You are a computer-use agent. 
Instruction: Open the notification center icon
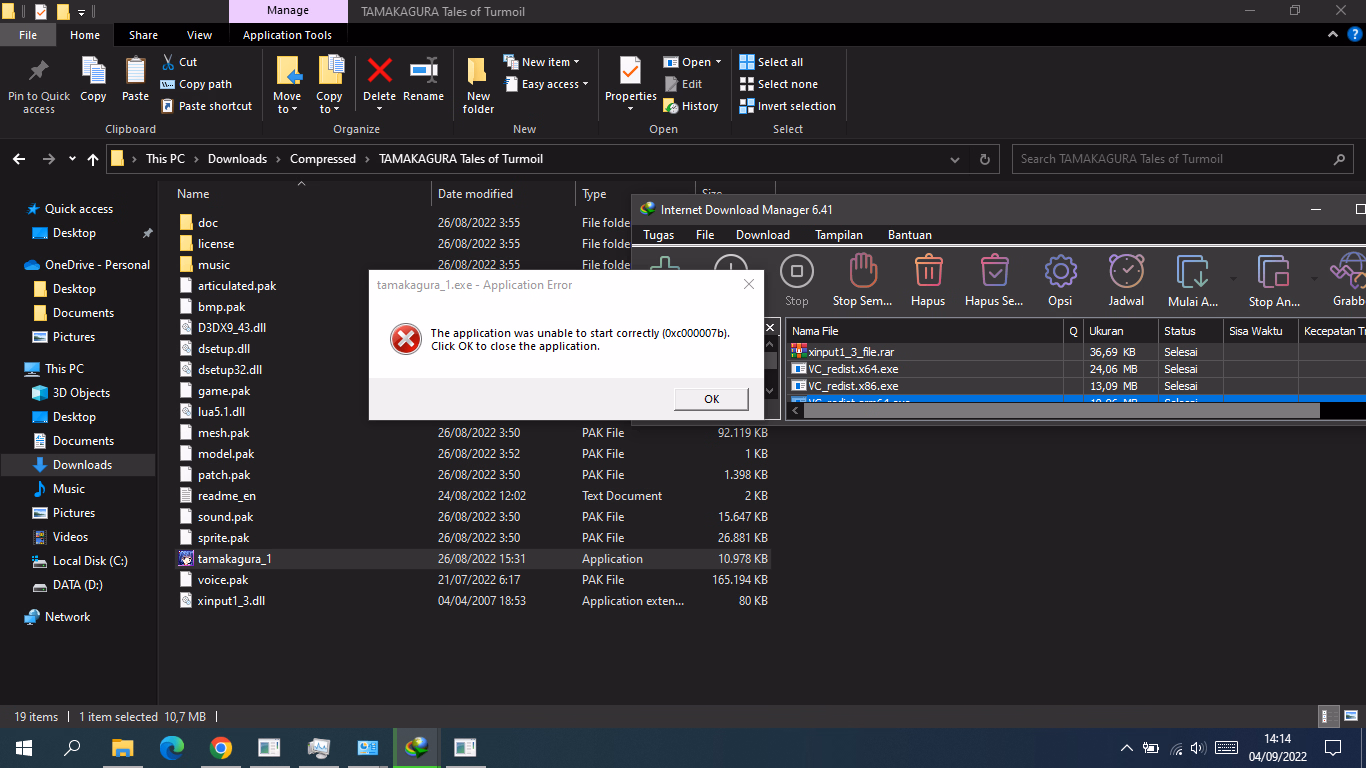click(x=1332, y=748)
